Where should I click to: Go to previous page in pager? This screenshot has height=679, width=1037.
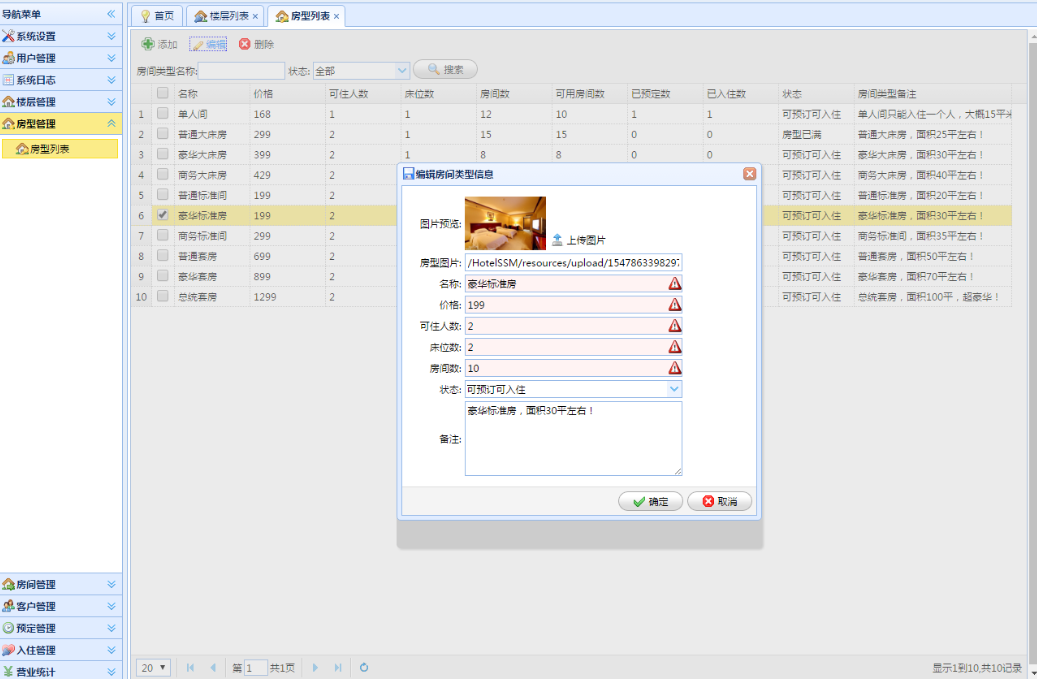point(213,668)
